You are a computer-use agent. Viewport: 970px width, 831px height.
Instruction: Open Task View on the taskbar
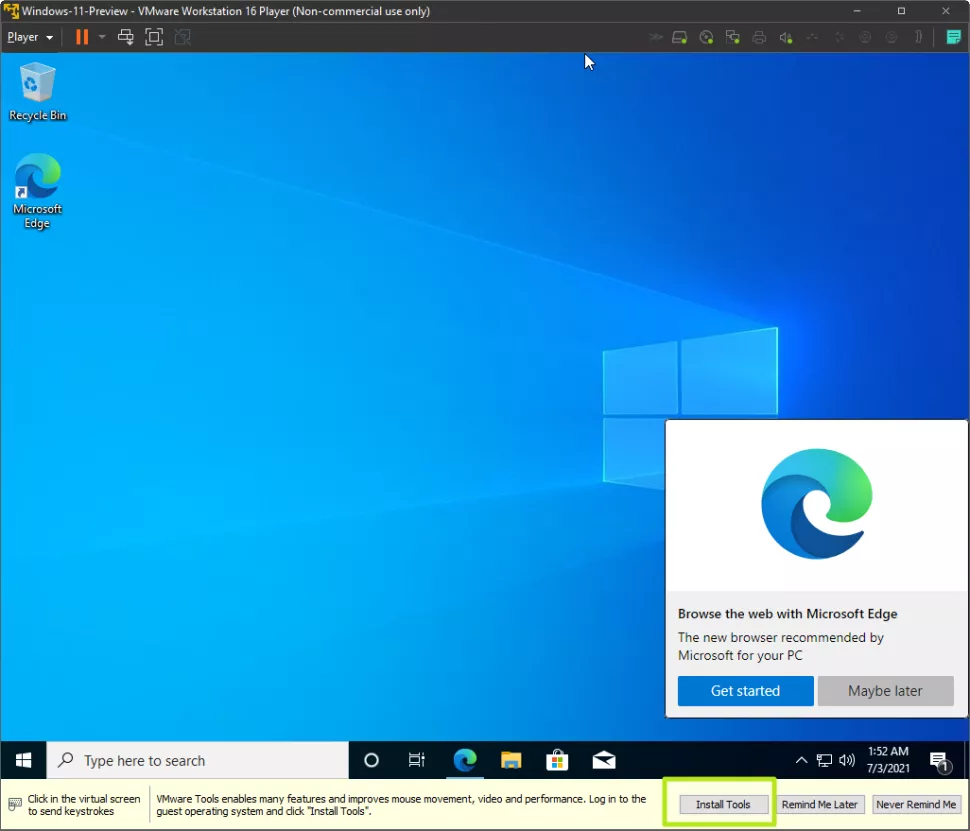click(417, 760)
